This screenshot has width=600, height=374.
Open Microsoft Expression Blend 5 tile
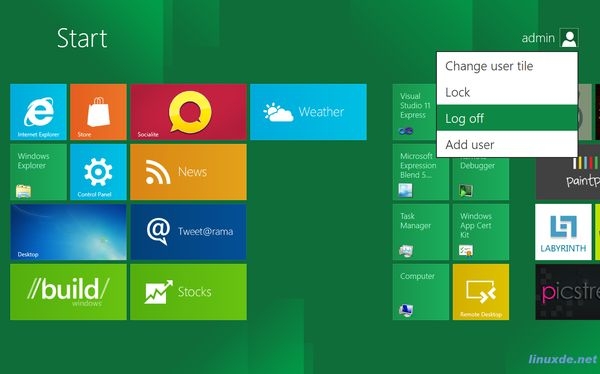coord(421,172)
